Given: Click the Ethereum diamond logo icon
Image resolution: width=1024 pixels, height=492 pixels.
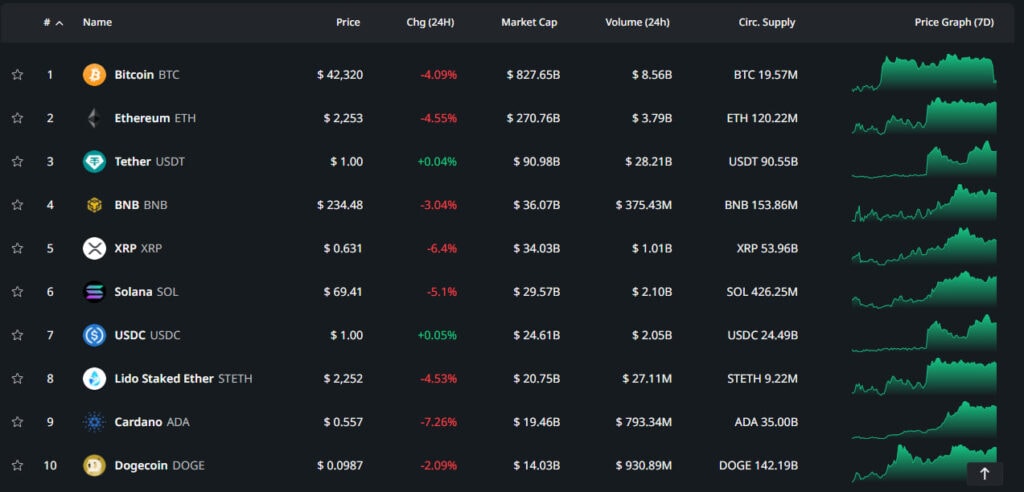Looking at the screenshot, I should 94,118.
